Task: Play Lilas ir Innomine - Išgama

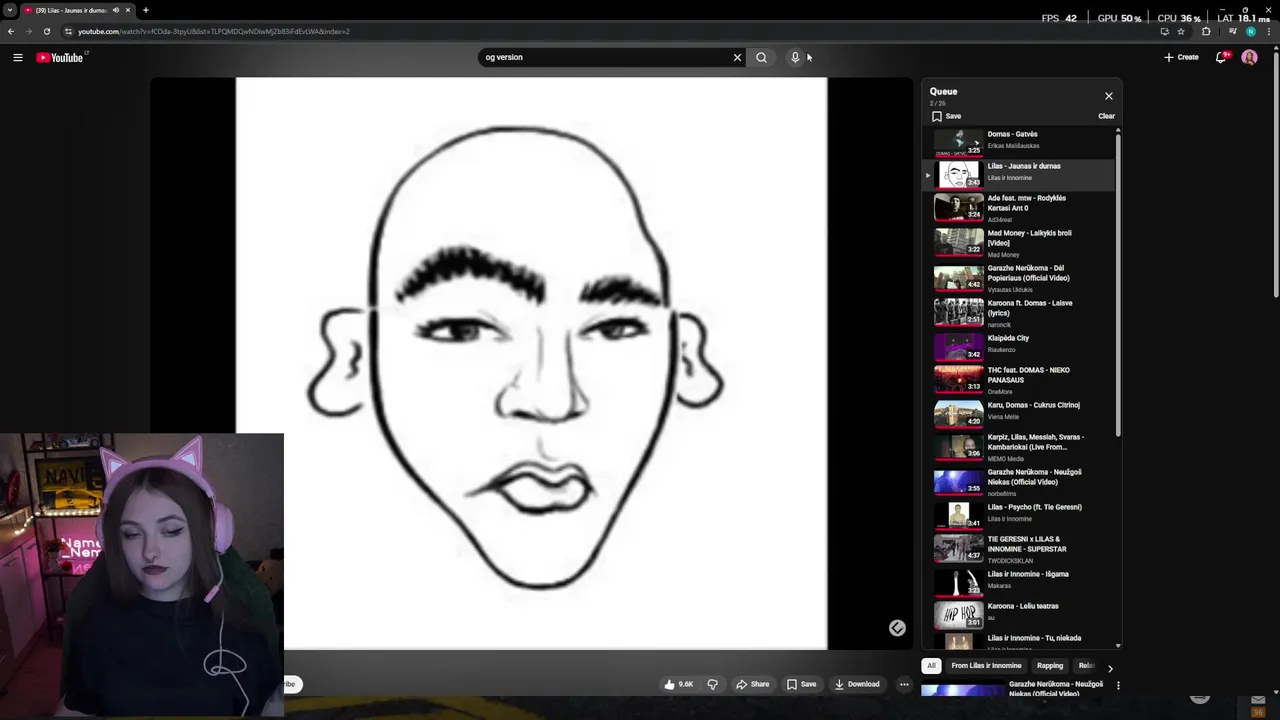Action: [1017, 581]
